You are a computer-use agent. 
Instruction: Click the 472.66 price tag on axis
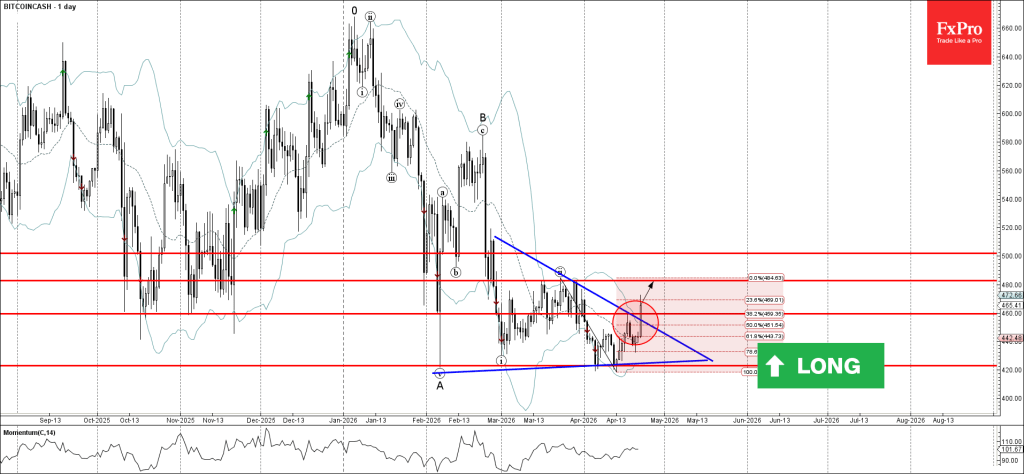pos(1011,295)
